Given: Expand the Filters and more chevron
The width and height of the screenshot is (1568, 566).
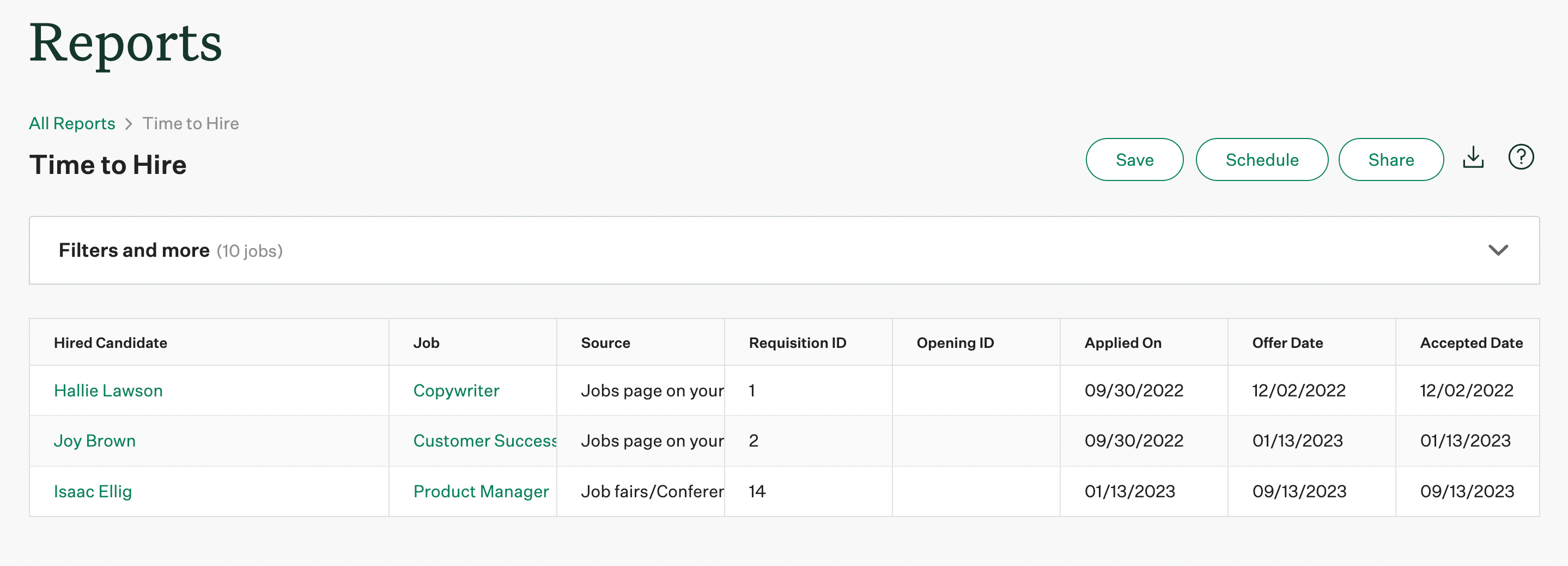Looking at the screenshot, I should pyautogui.click(x=1498, y=250).
